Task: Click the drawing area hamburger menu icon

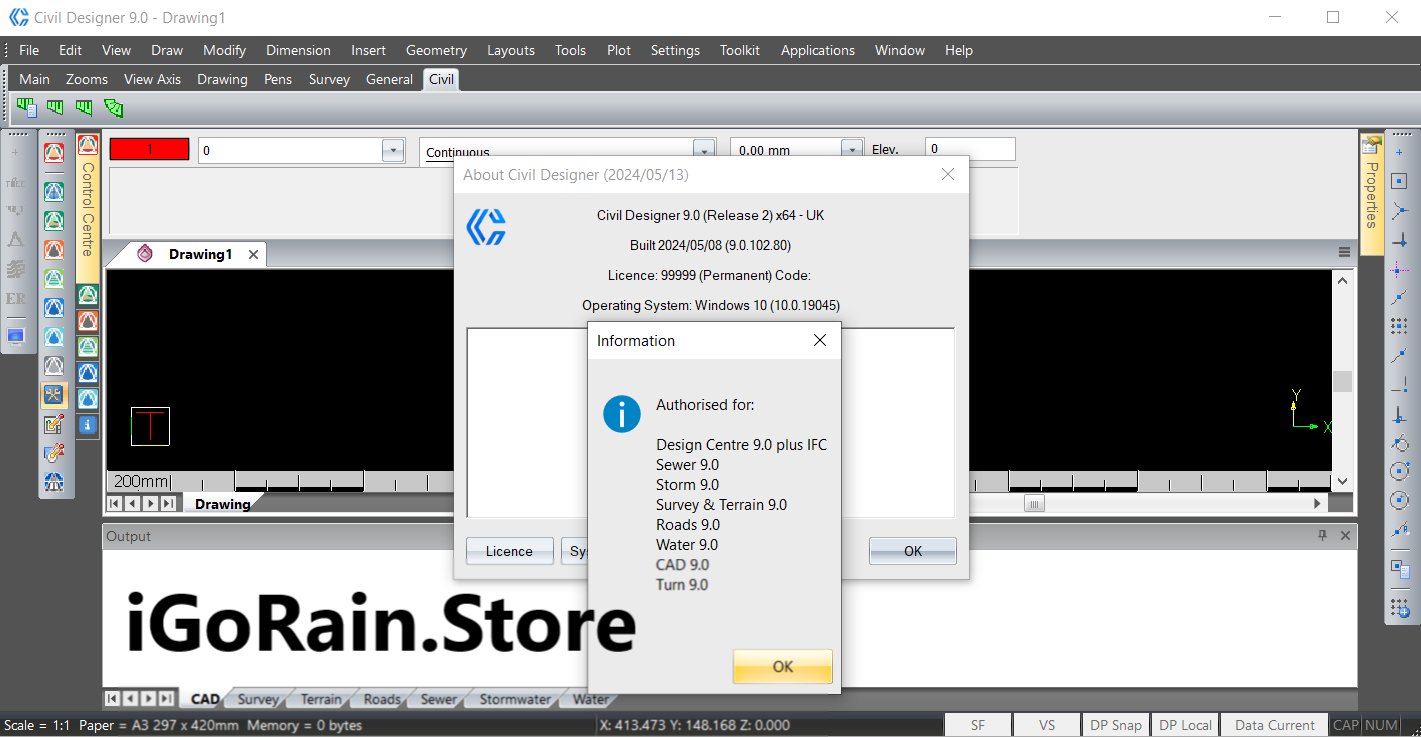Action: coord(1345,252)
